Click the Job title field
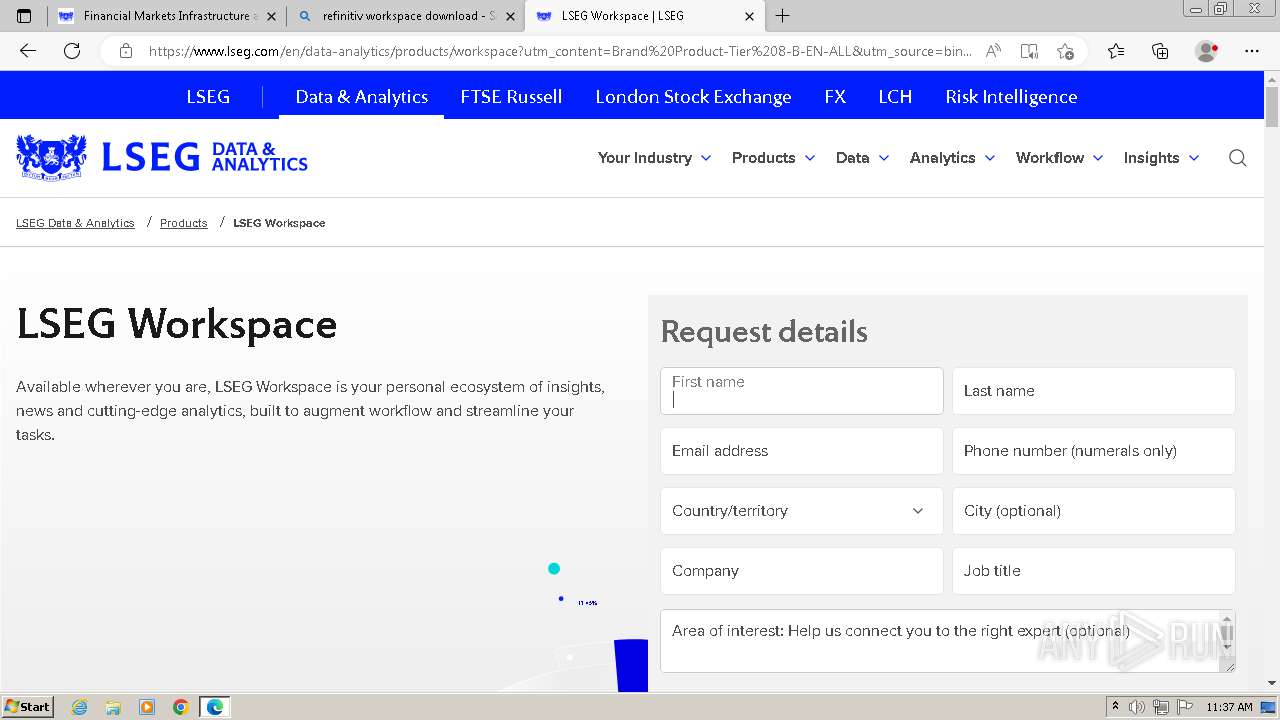 coord(1093,571)
